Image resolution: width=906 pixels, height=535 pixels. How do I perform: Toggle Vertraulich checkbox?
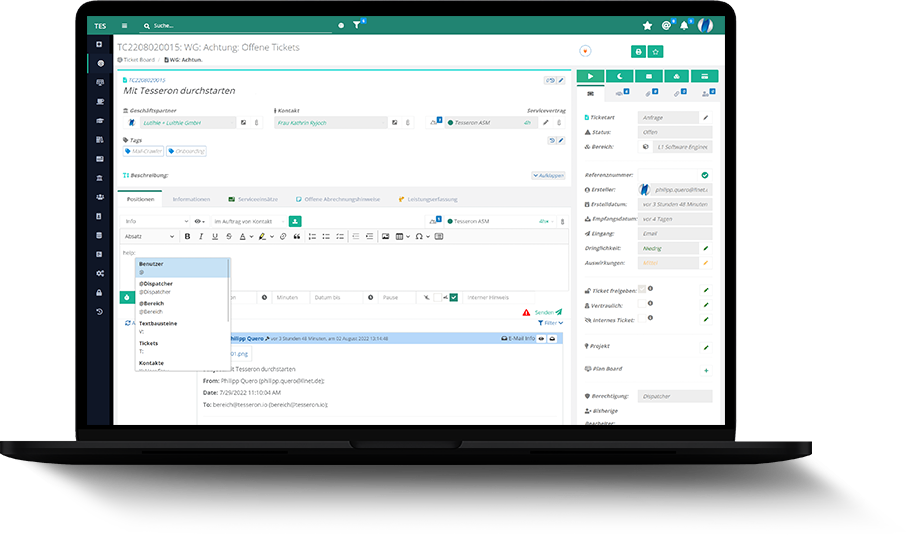642,304
